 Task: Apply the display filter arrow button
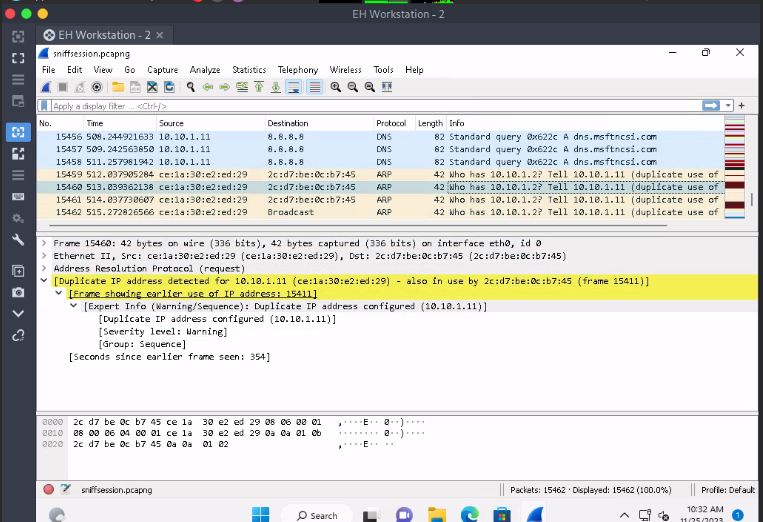coord(711,105)
